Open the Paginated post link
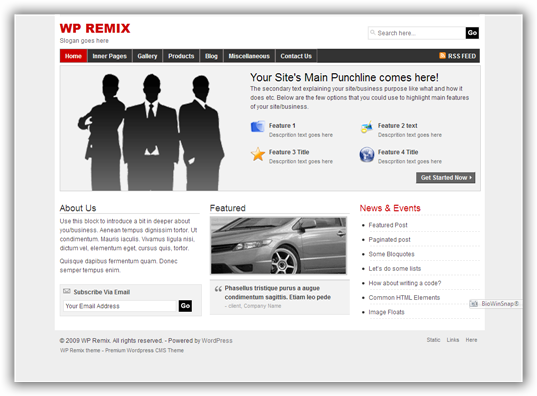Screen dimensions: 537x396 click(389, 239)
